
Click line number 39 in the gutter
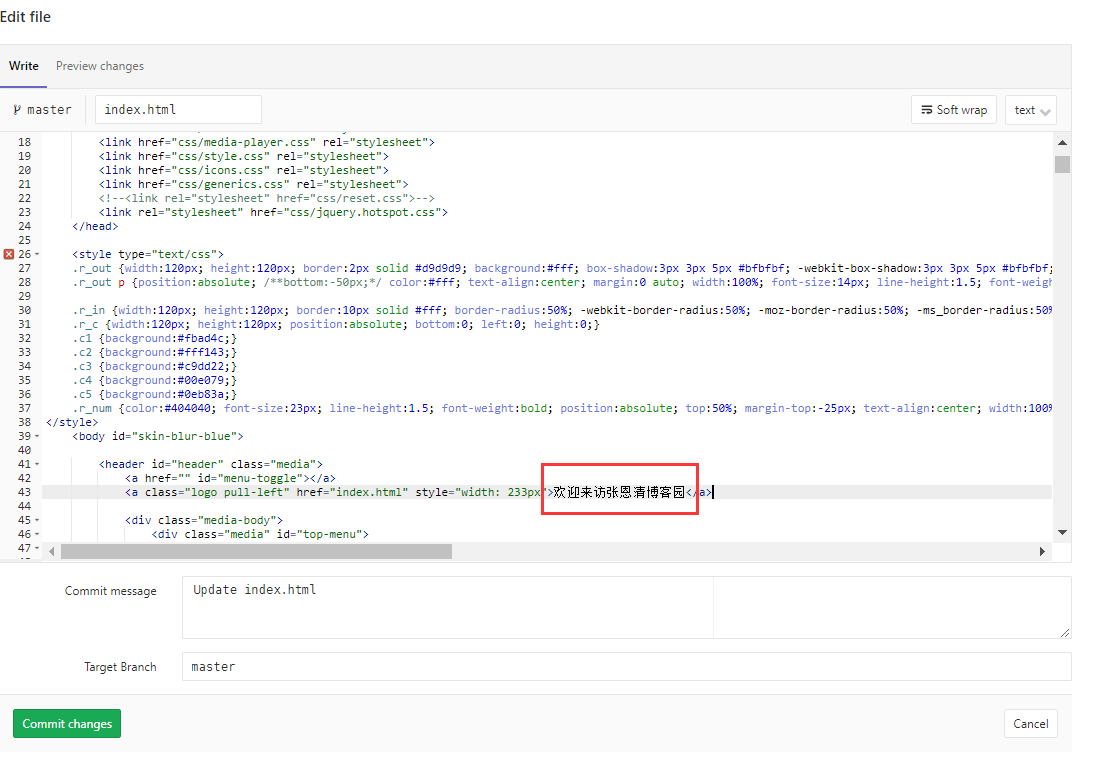coord(23,435)
